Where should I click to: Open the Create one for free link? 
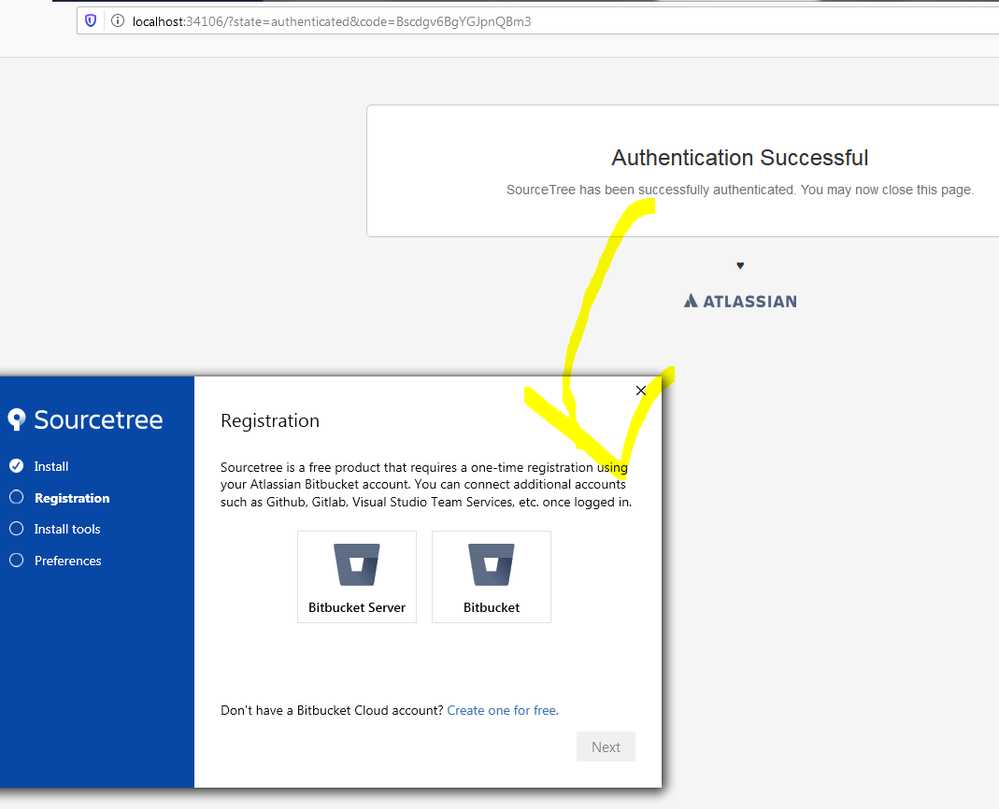503,710
